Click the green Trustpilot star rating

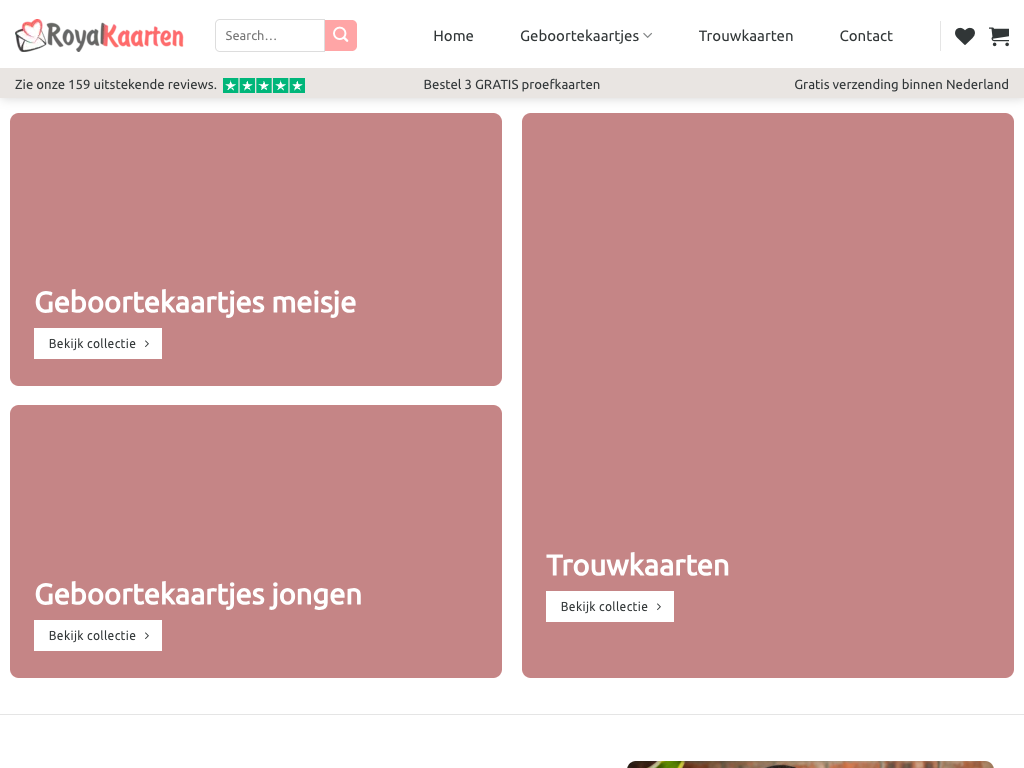pos(264,85)
